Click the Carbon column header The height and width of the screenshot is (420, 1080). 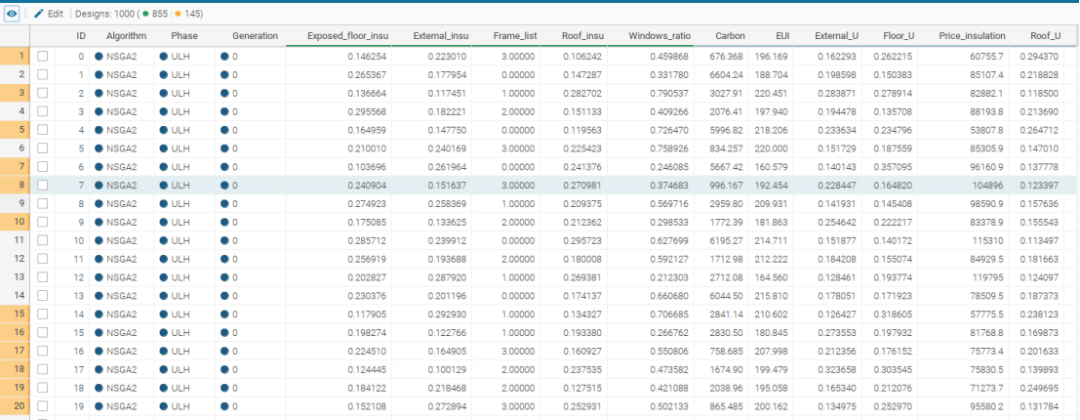coord(729,36)
